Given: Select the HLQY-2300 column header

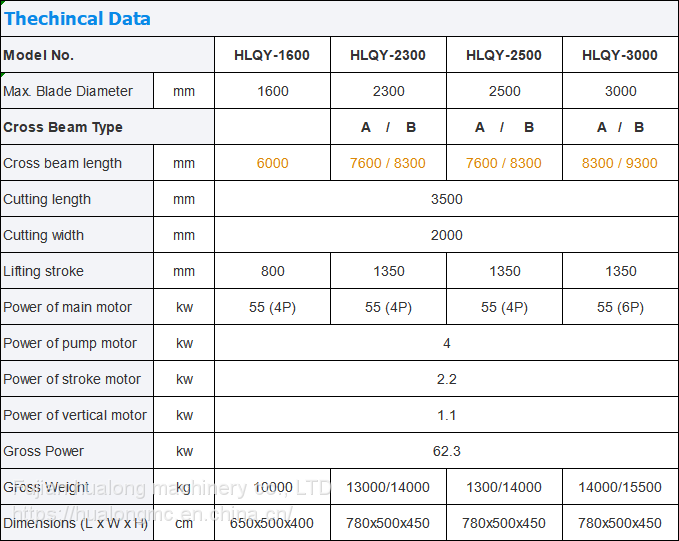Looking at the screenshot, I should click(x=388, y=55).
